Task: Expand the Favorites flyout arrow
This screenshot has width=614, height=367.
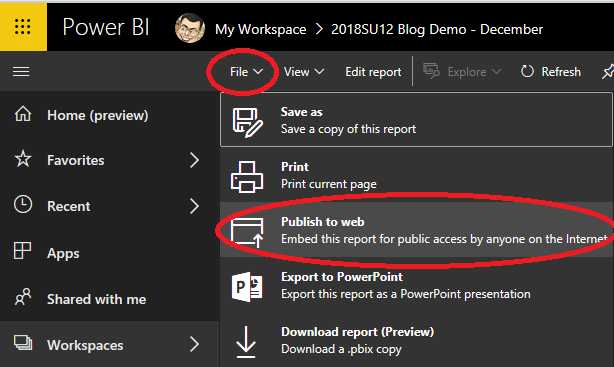Action: click(x=195, y=160)
